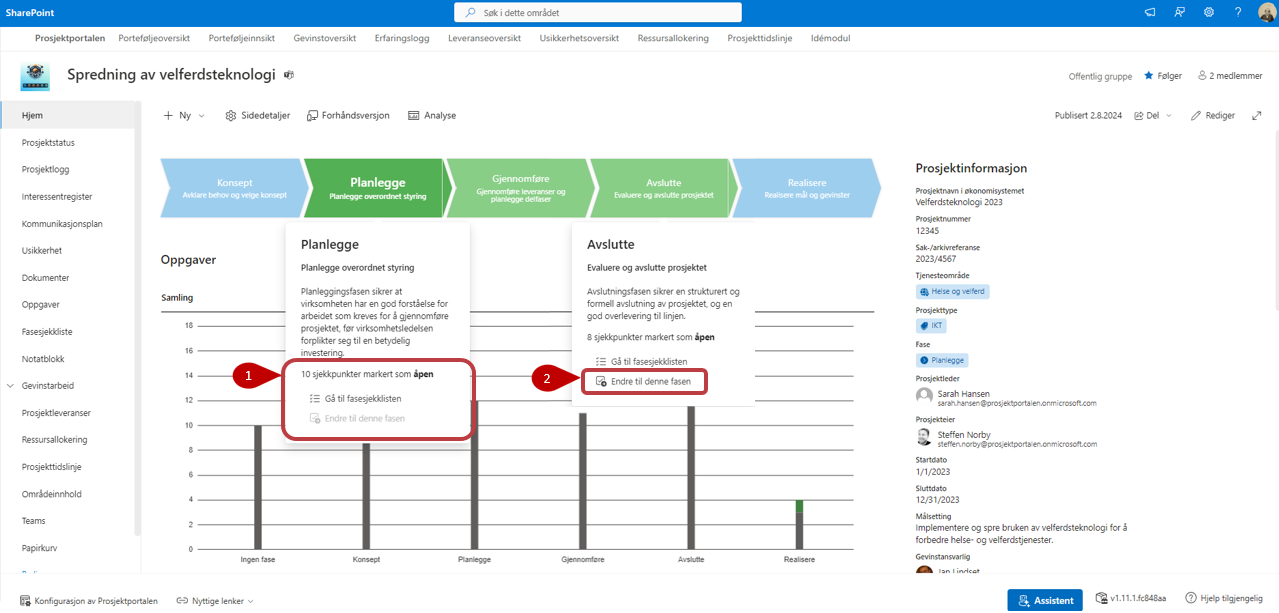Open the Del share dropdown

click(x=1153, y=116)
